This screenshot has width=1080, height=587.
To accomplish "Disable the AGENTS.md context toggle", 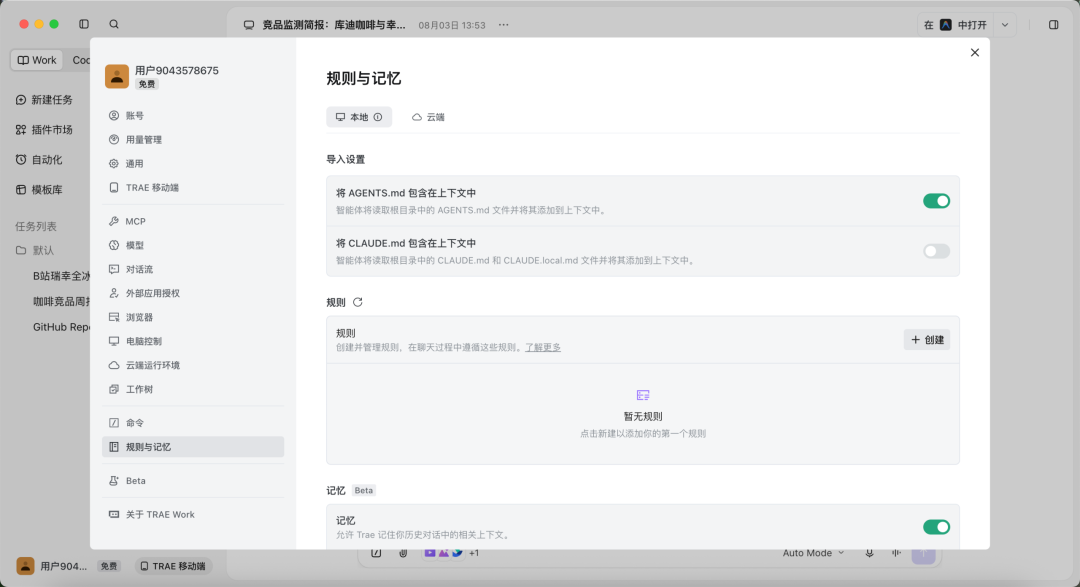I will click(x=936, y=201).
